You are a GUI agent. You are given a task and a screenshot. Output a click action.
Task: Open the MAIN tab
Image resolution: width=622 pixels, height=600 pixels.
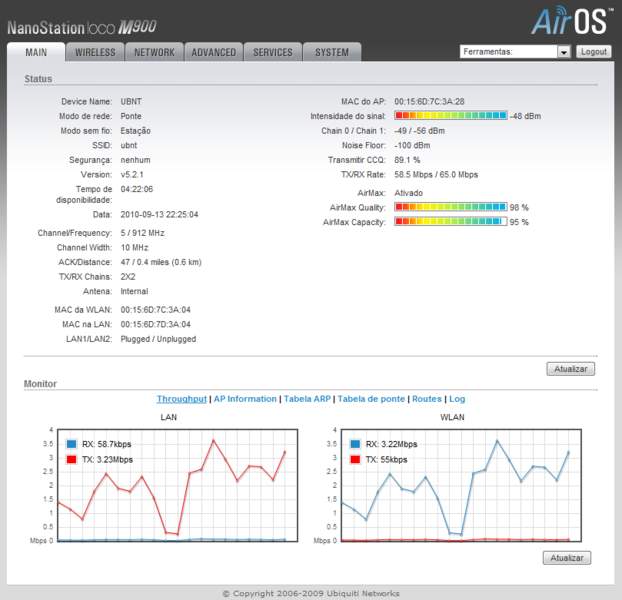36,52
